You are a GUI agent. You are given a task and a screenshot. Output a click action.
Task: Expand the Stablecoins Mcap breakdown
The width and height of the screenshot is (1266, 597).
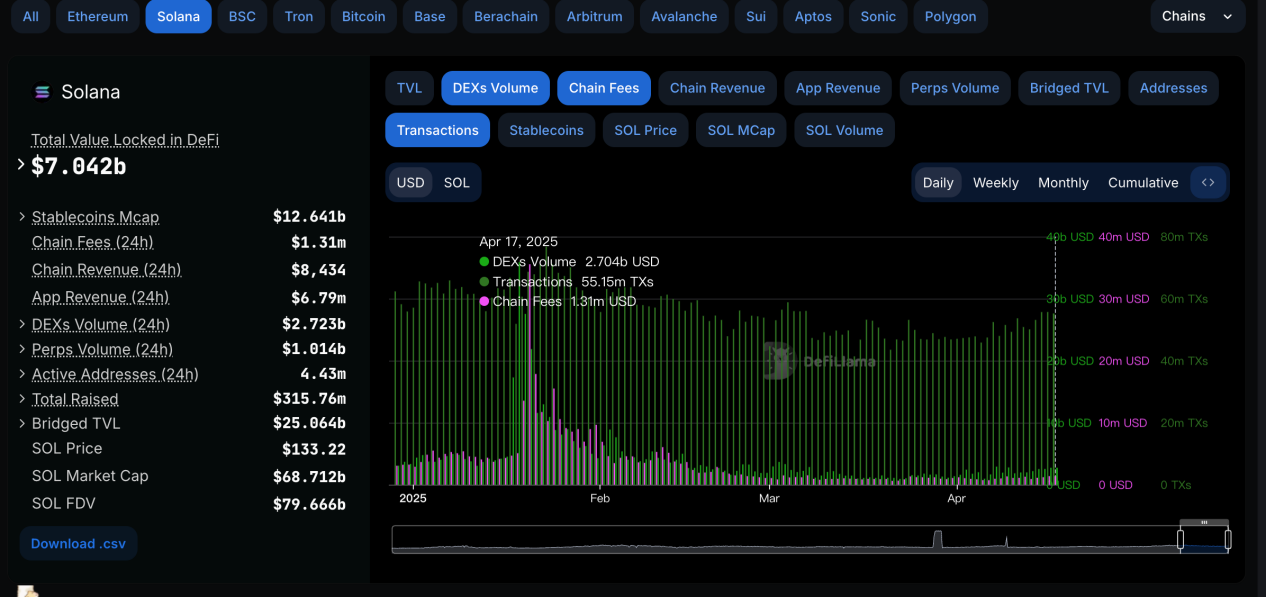[22, 217]
